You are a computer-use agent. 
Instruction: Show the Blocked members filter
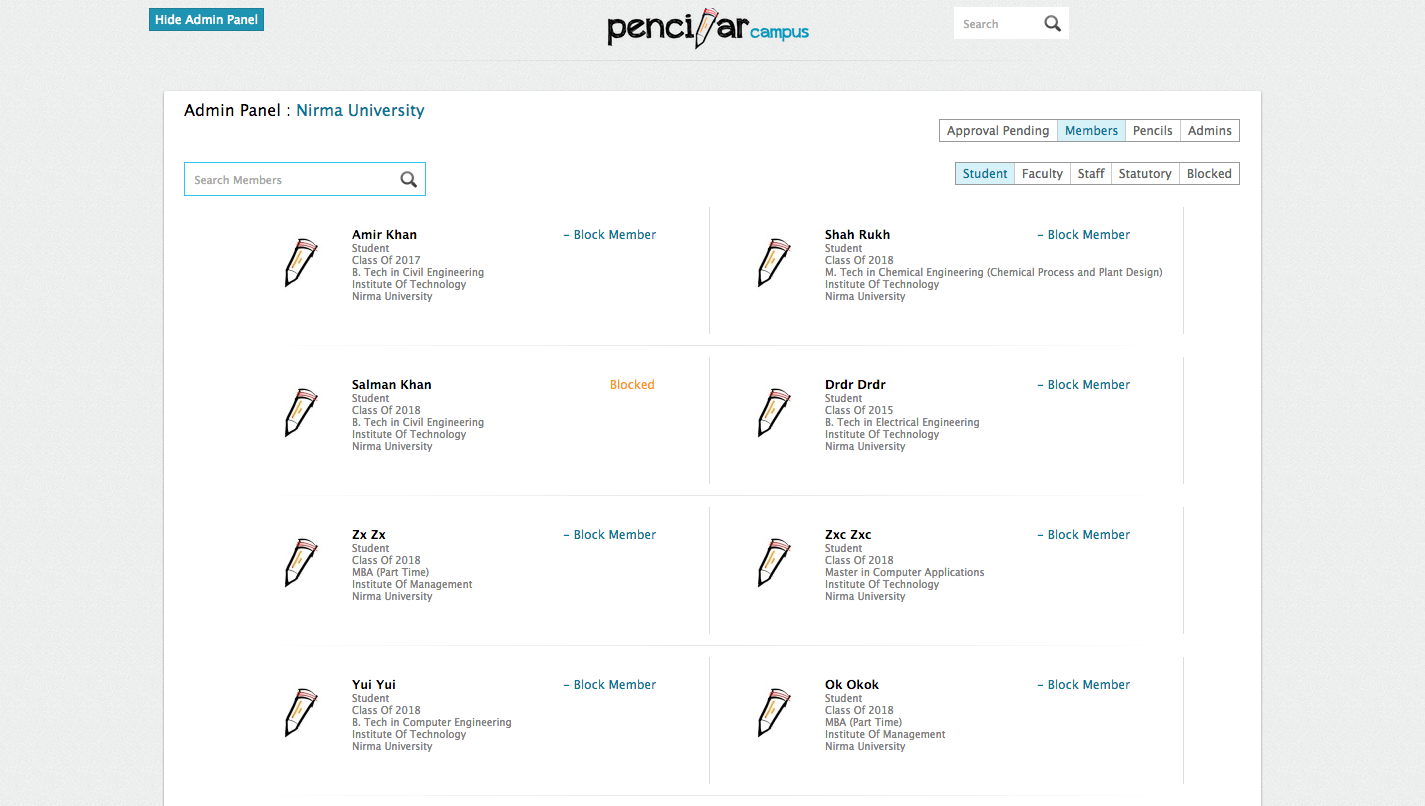click(1209, 174)
